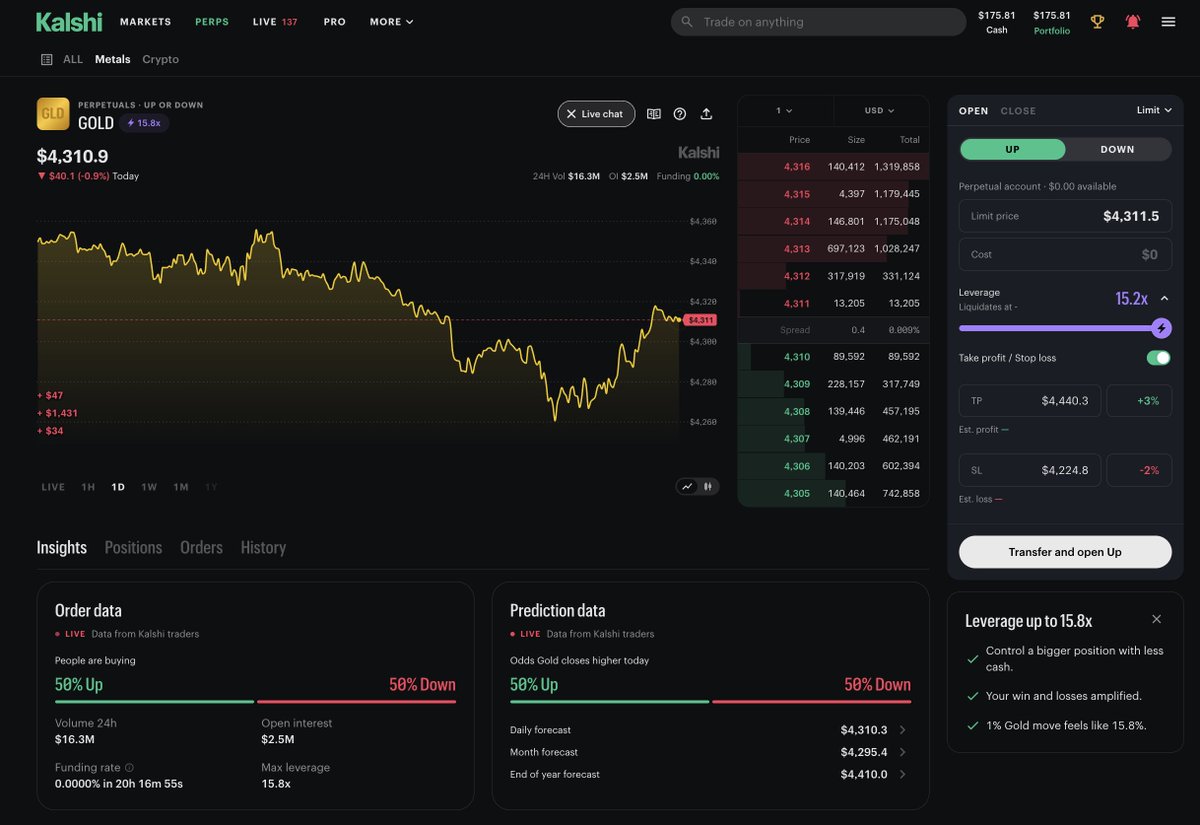The width and height of the screenshot is (1200, 825).
Task: Open the guide book icon beside Live chat
Action: click(654, 114)
